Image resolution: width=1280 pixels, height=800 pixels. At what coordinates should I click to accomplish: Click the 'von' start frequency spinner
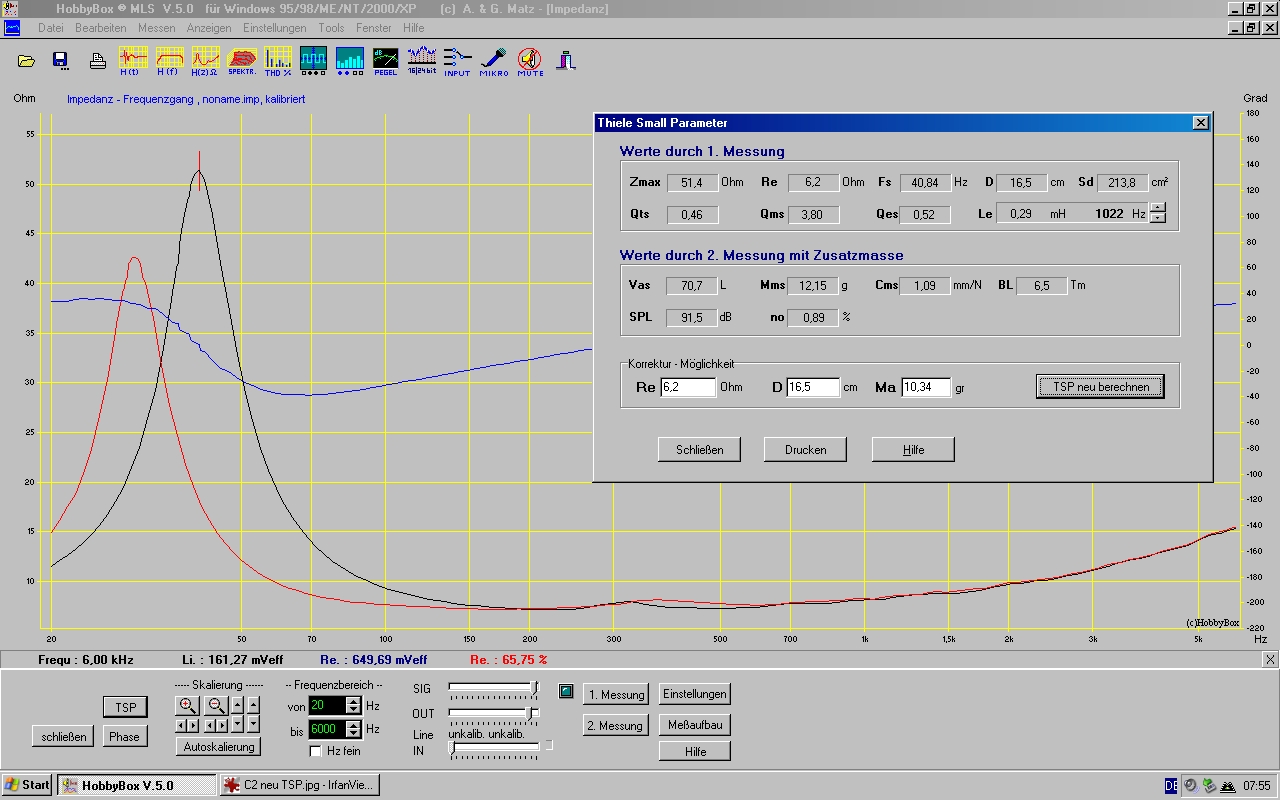pos(353,706)
